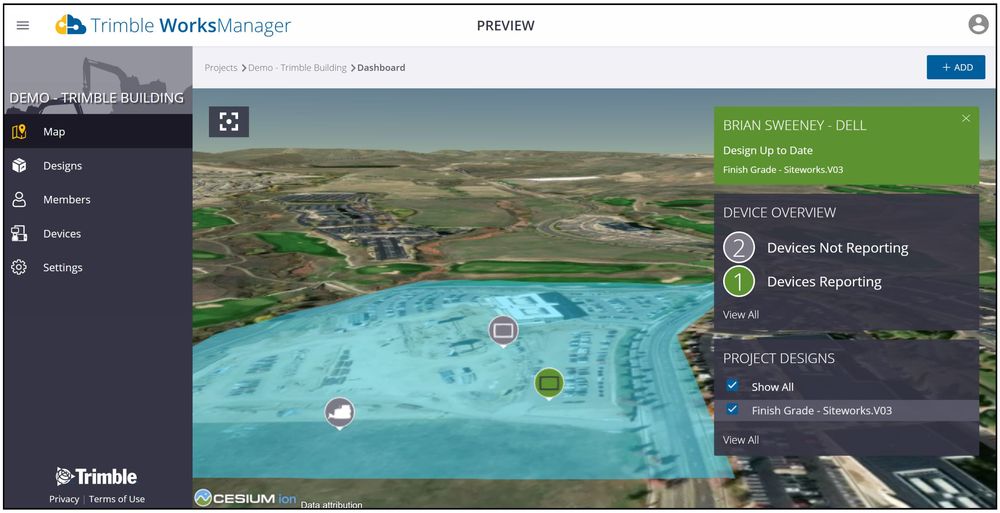Click the zoom-to-extents map button
Viewport: 1000px width, 513px height.
(x=229, y=122)
